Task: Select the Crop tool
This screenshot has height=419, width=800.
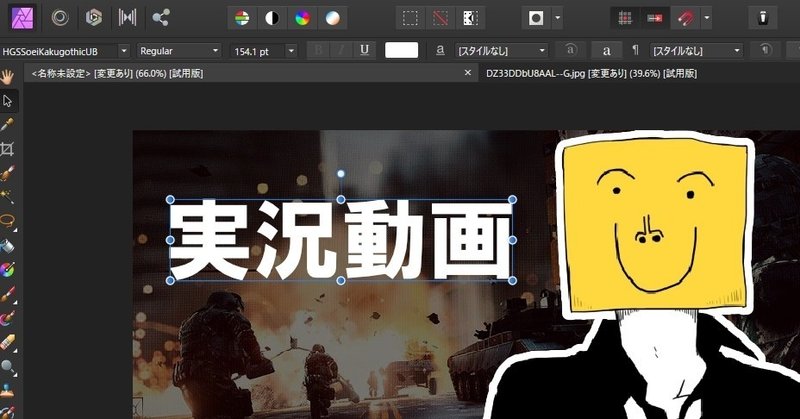Action: [x=7, y=149]
